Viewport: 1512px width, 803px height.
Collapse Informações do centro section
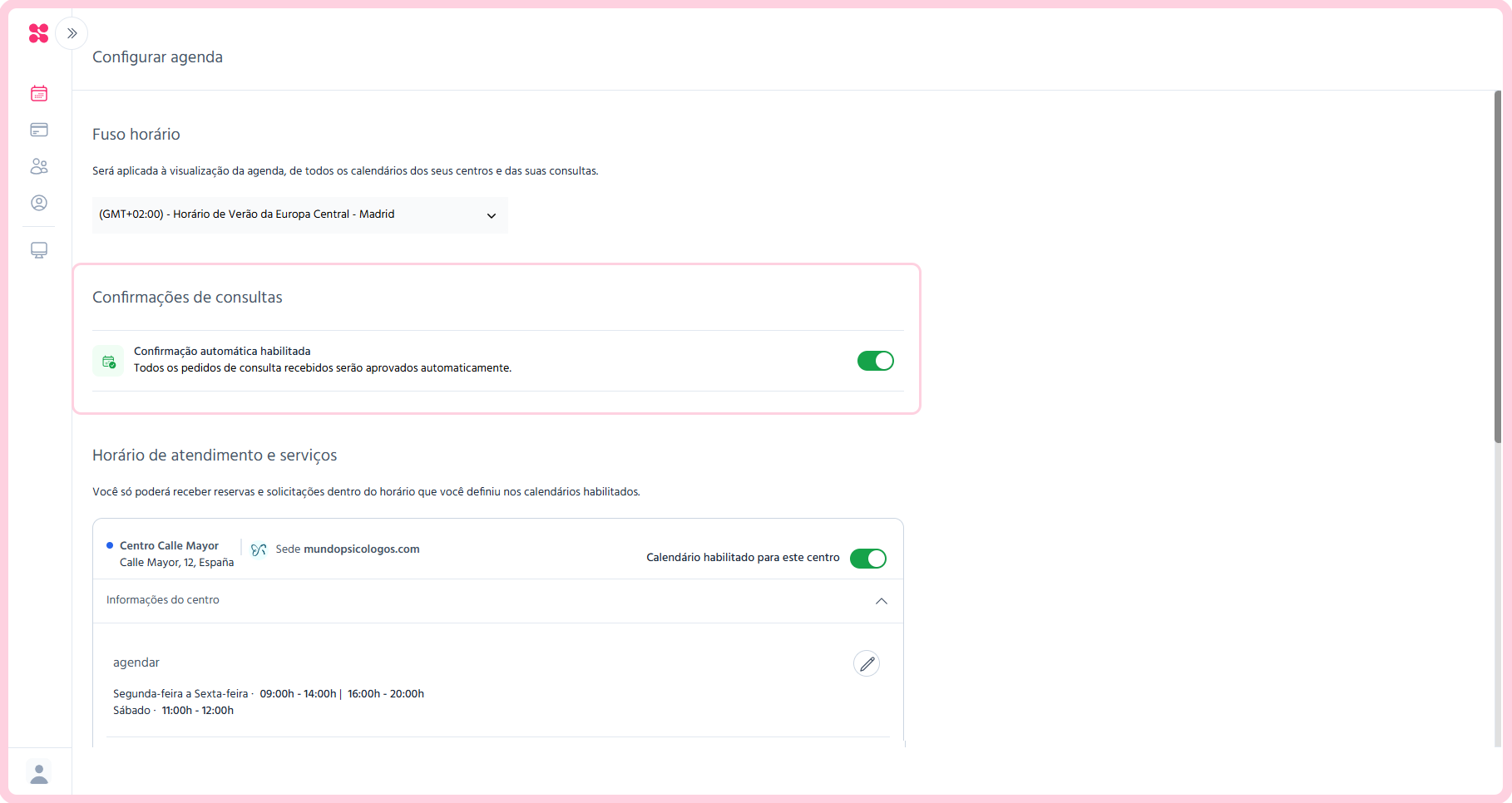(882, 601)
